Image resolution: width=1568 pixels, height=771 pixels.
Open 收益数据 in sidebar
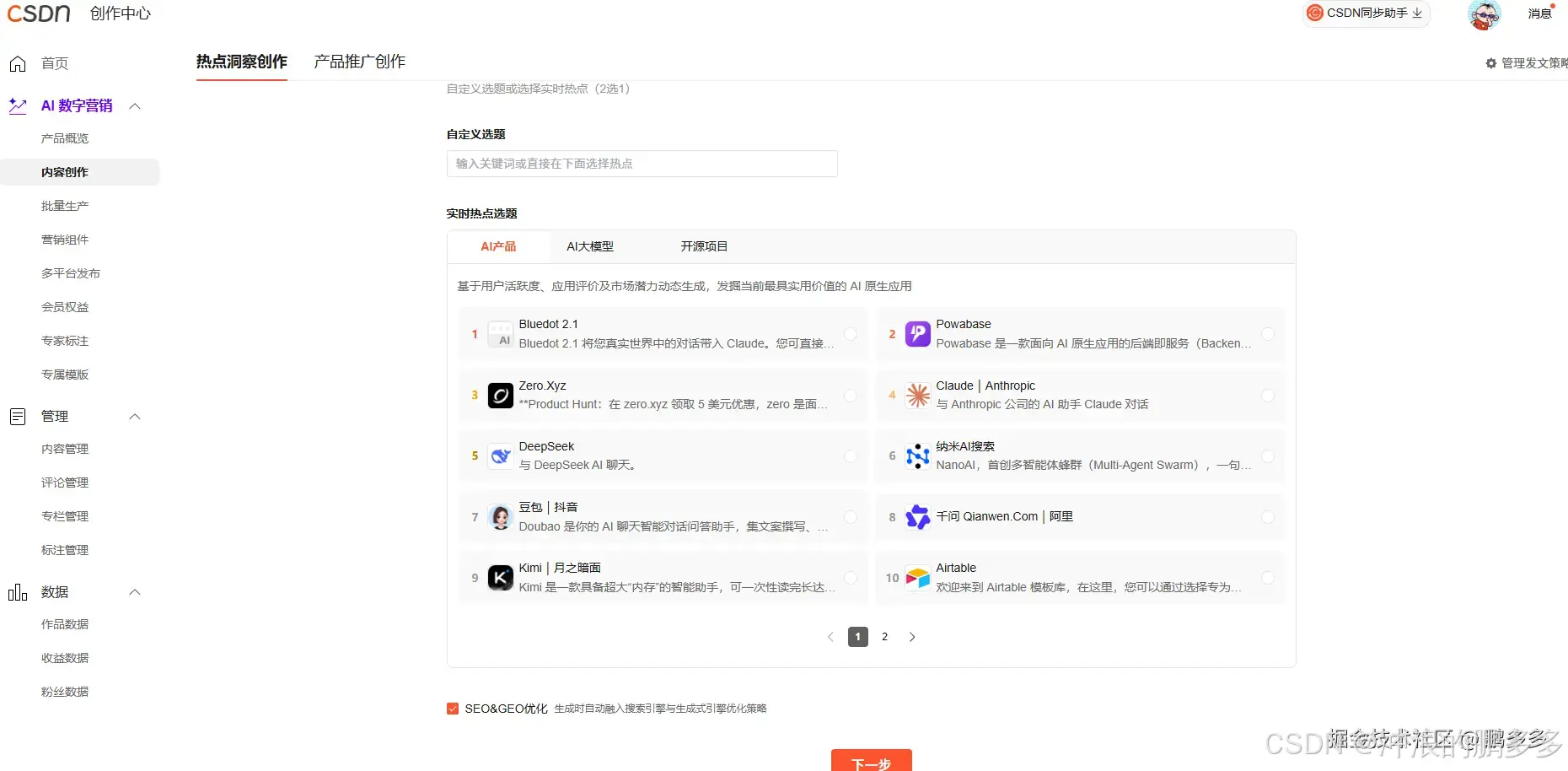pyautogui.click(x=65, y=658)
